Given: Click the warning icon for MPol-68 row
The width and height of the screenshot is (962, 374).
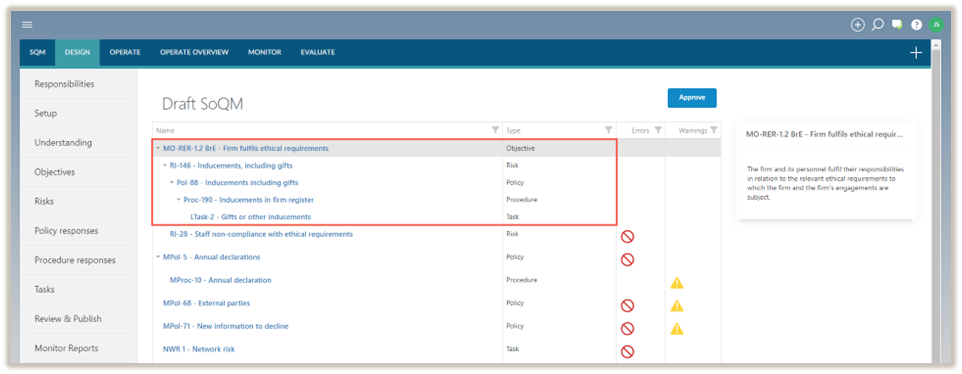Looking at the screenshot, I should [677, 305].
